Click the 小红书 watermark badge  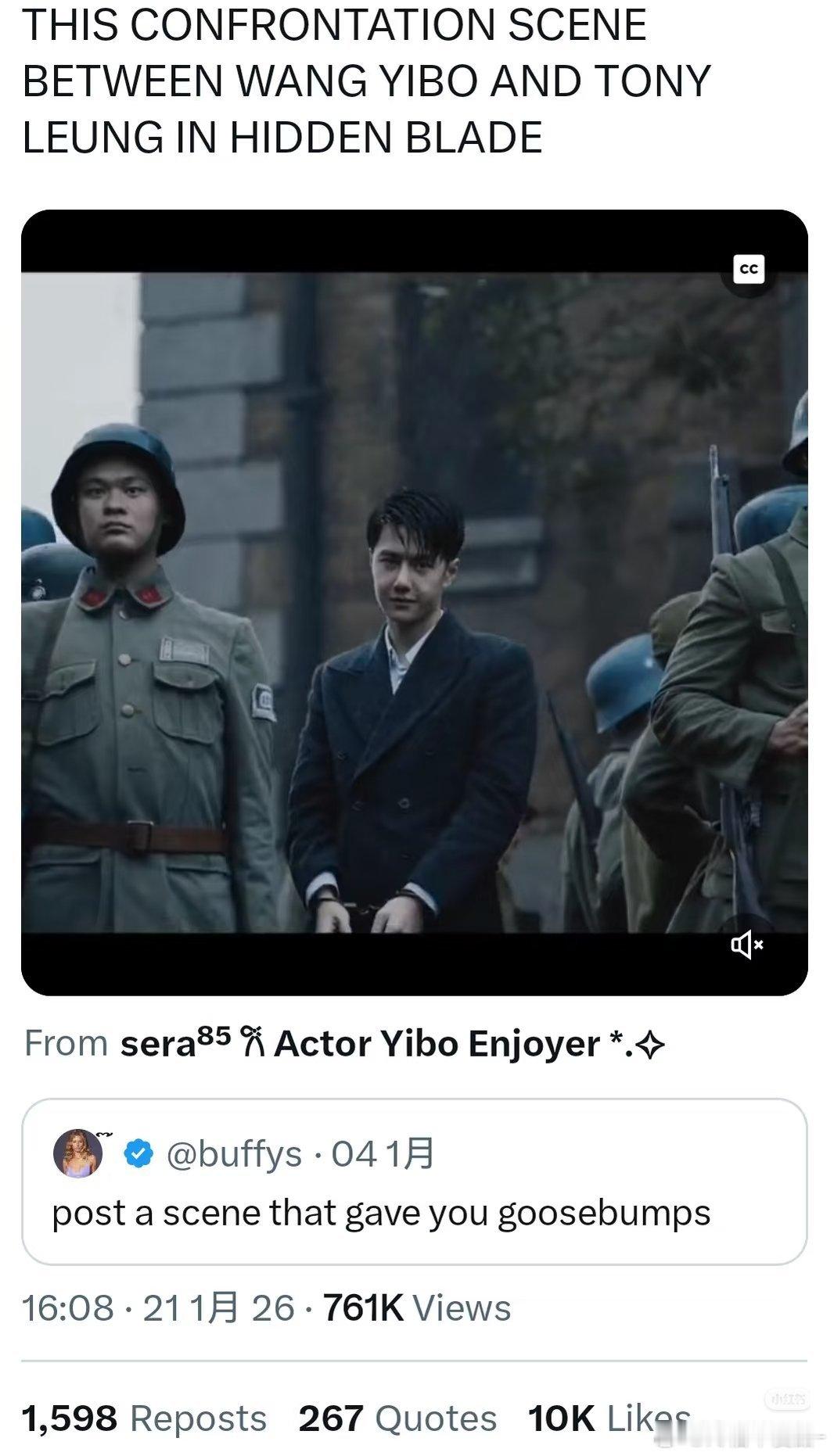point(786,1400)
